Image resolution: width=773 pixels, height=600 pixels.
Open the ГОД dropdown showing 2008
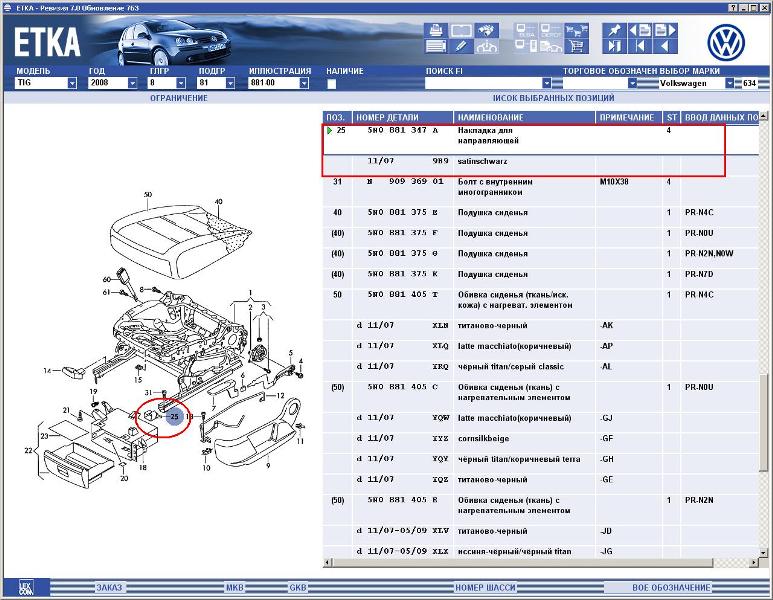(x=132, y=83)
